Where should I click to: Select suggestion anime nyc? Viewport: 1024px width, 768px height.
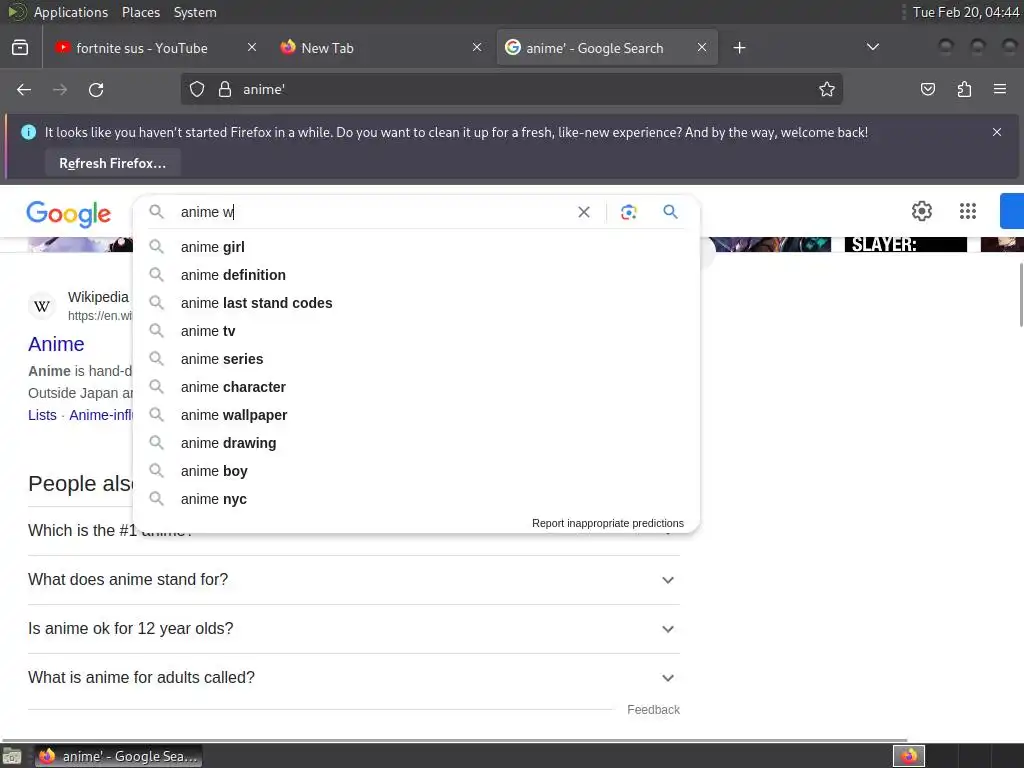click(416, 500)
